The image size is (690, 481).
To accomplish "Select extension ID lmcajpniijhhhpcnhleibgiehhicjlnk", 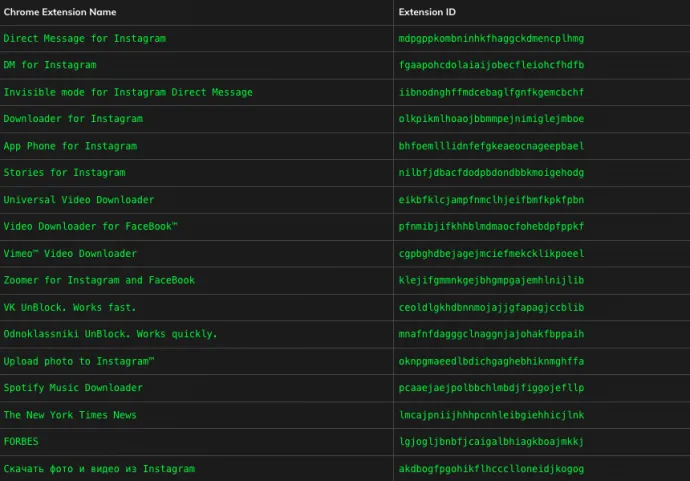I will coord(492,415).
